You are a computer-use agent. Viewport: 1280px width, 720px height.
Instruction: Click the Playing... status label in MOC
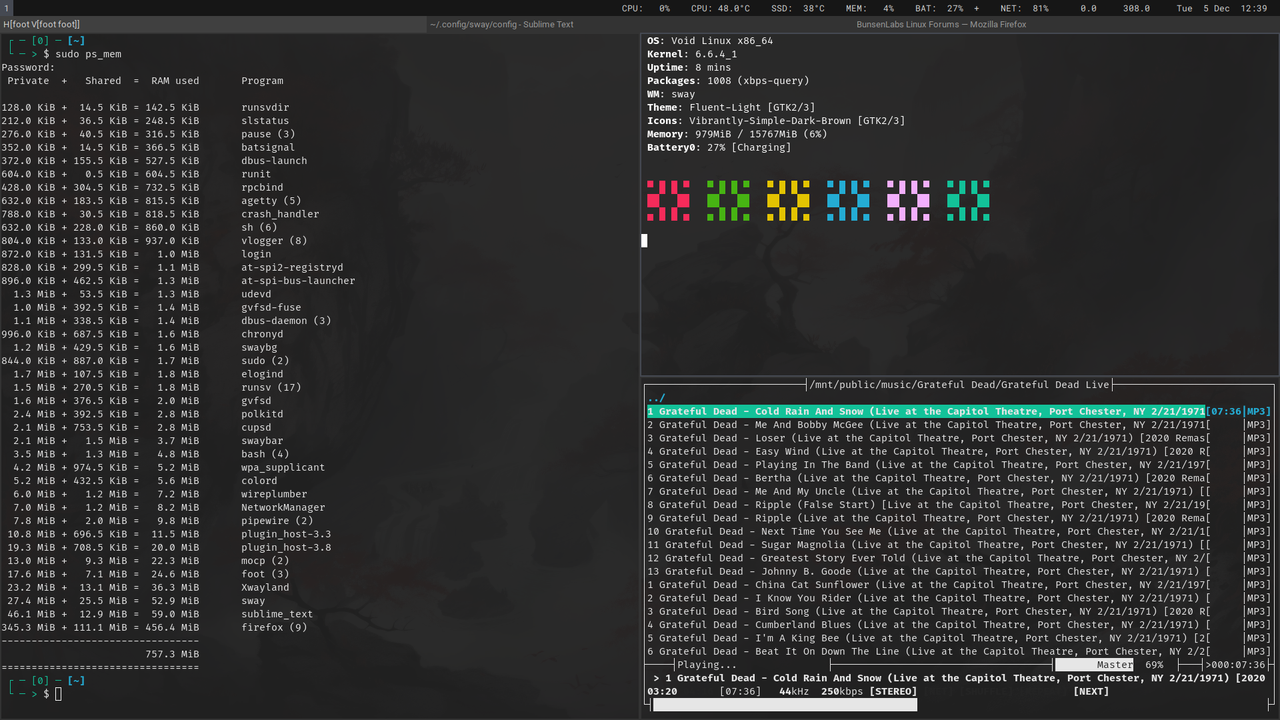click(x=707, y=665)
